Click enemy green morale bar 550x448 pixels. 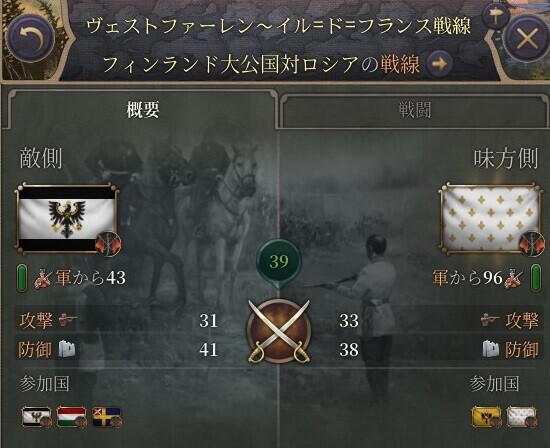point(22,278)
